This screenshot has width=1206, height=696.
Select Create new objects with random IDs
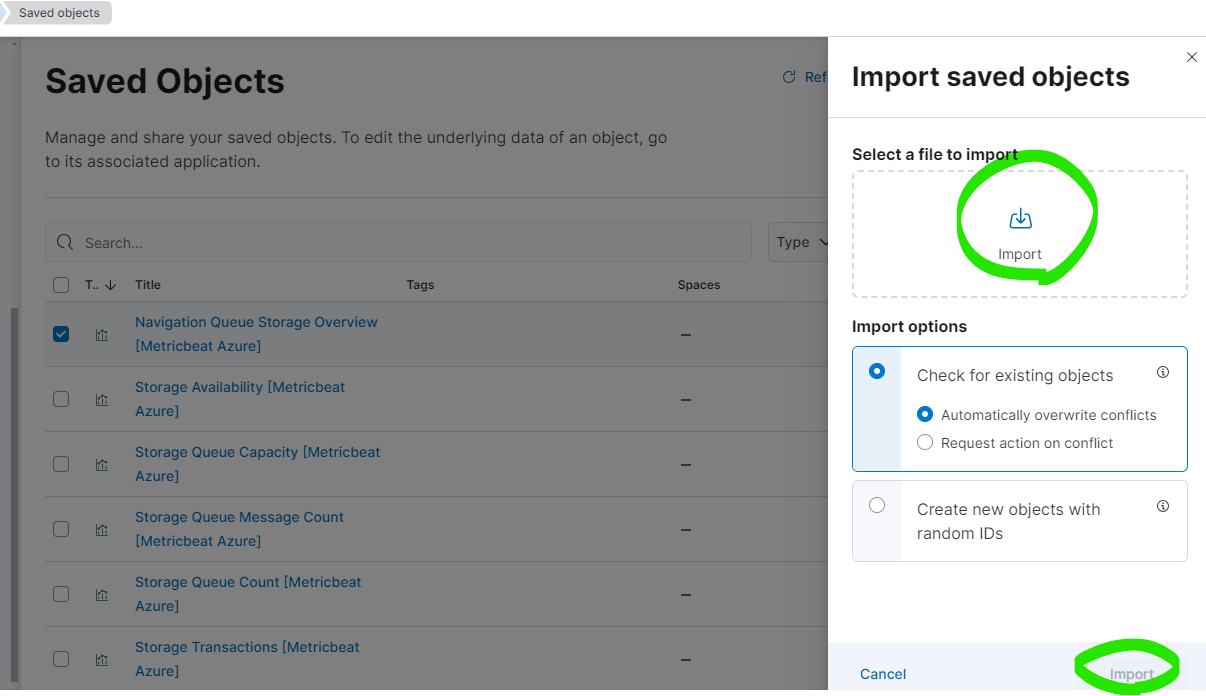tap(877, 505)
